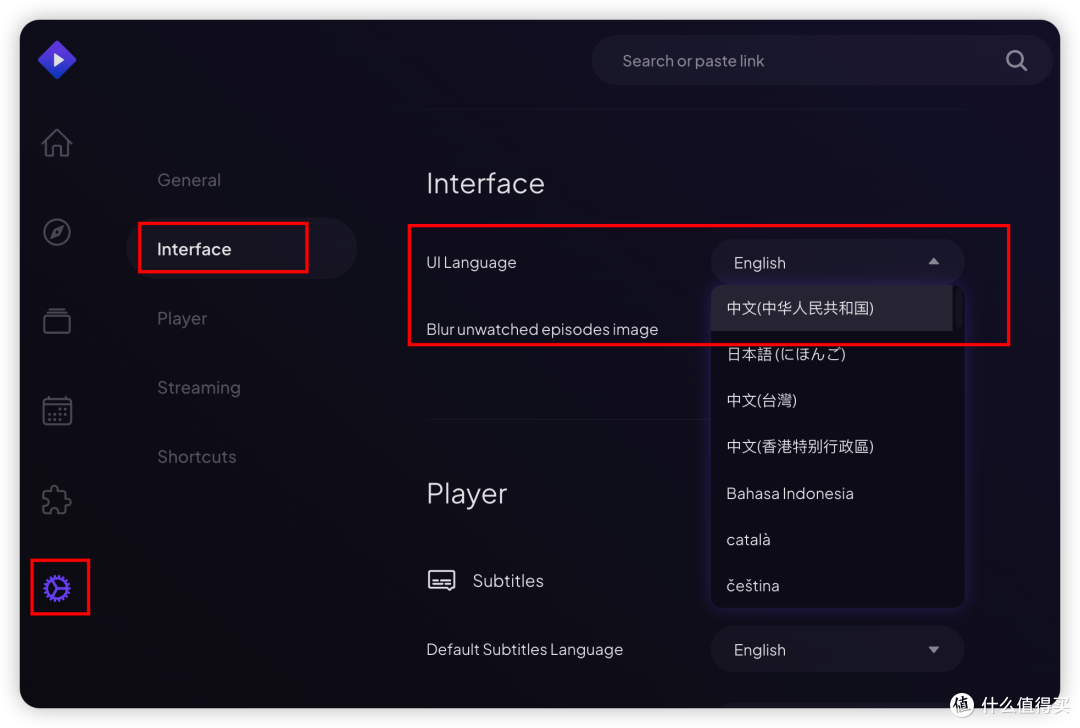Collapse the UI Language English dropdown
This screenshot has width=1080, height=728.
coord(837,262)
